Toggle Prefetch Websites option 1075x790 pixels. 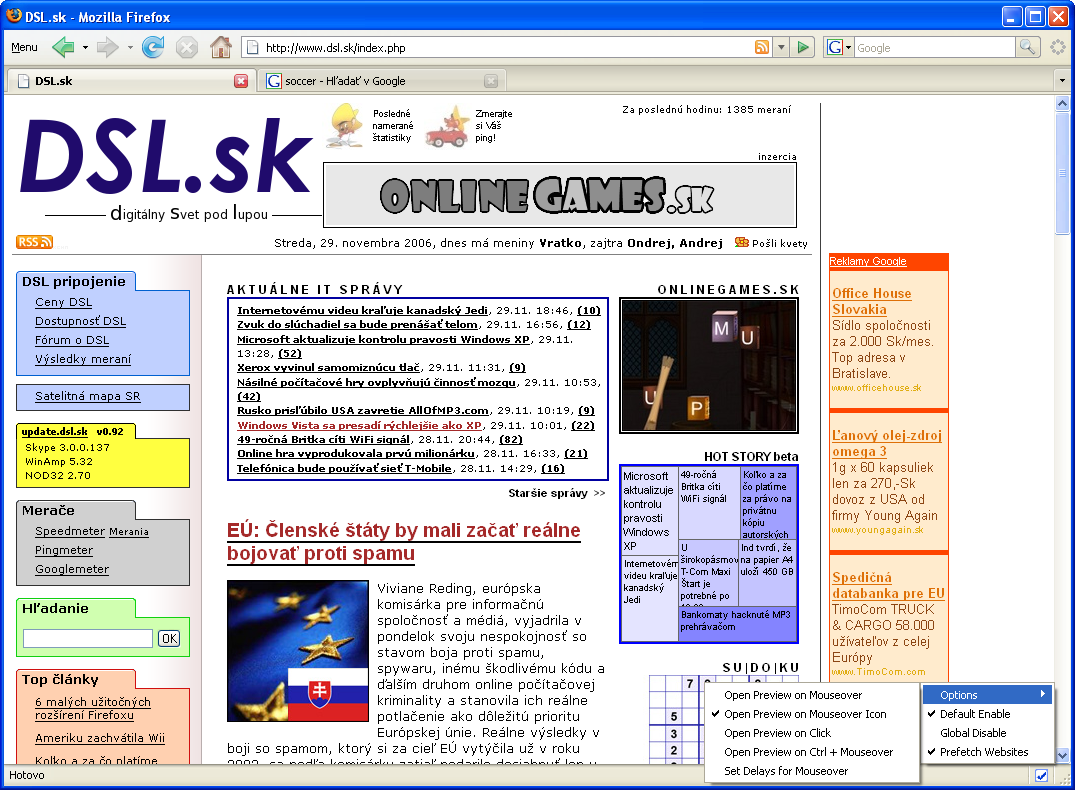988,752
